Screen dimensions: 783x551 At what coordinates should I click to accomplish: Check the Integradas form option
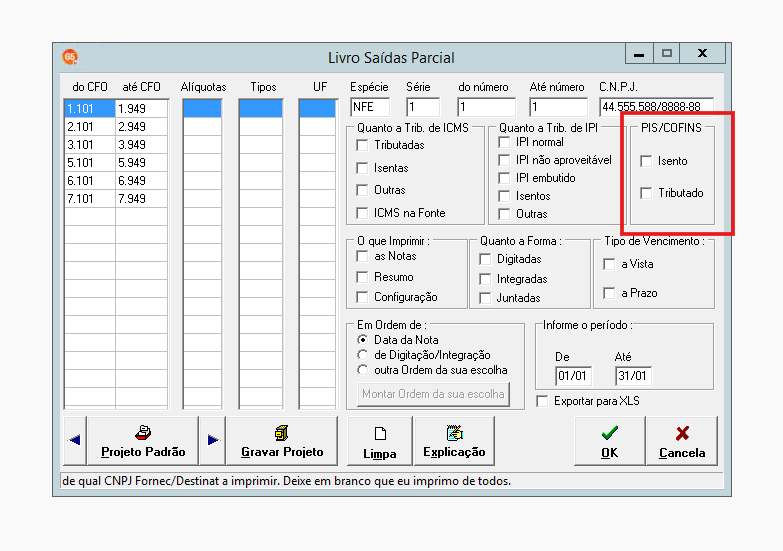[485, 279]
